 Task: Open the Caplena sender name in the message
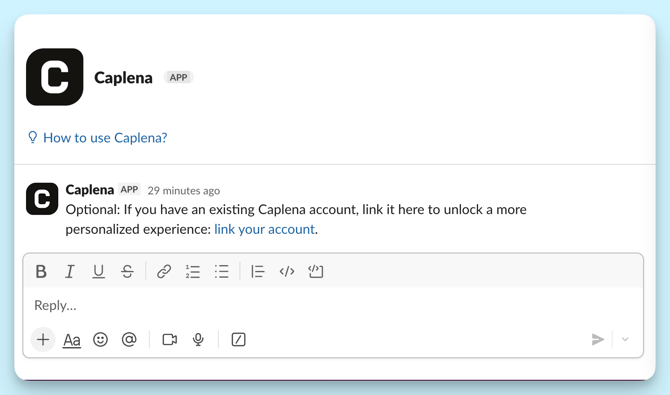point(90,190)
